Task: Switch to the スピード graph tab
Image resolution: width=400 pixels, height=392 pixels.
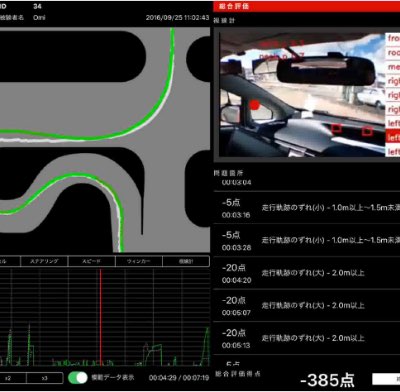Action: tap(92, 261)
